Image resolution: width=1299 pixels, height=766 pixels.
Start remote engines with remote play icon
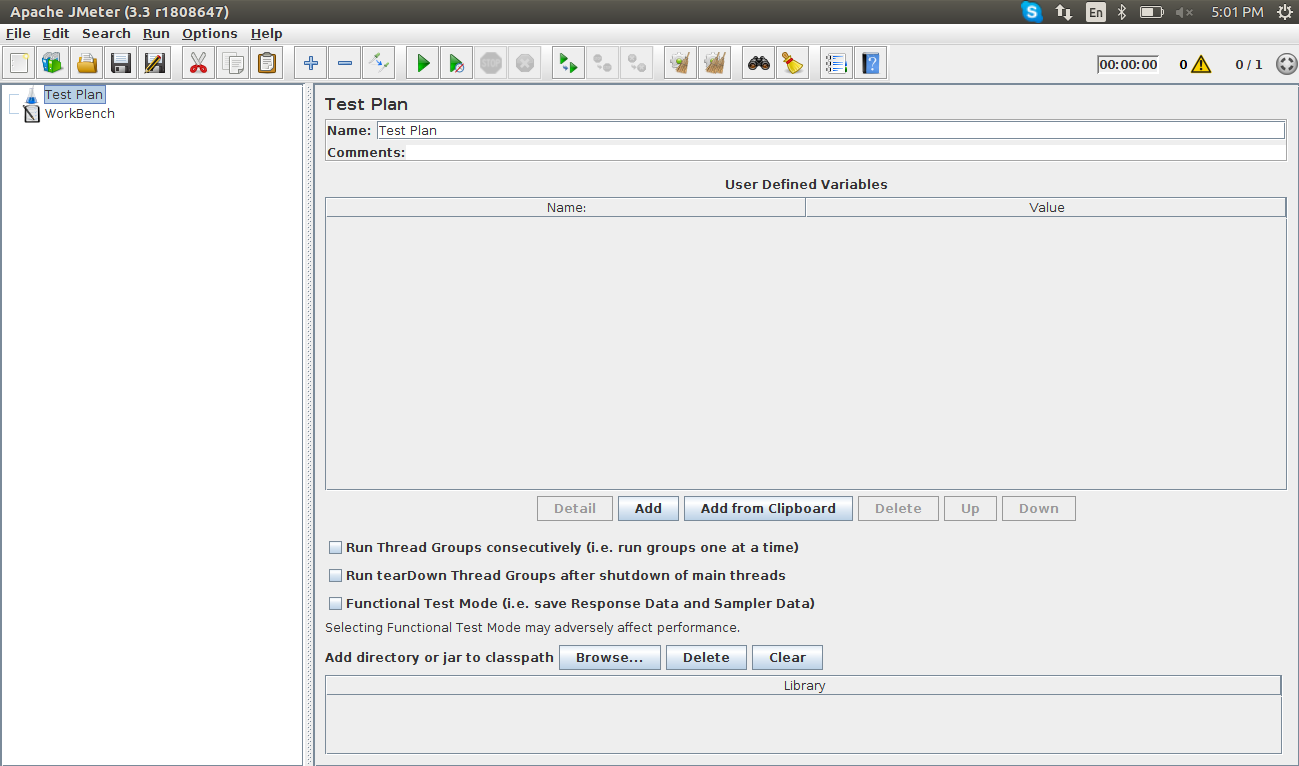pos(568,64)
